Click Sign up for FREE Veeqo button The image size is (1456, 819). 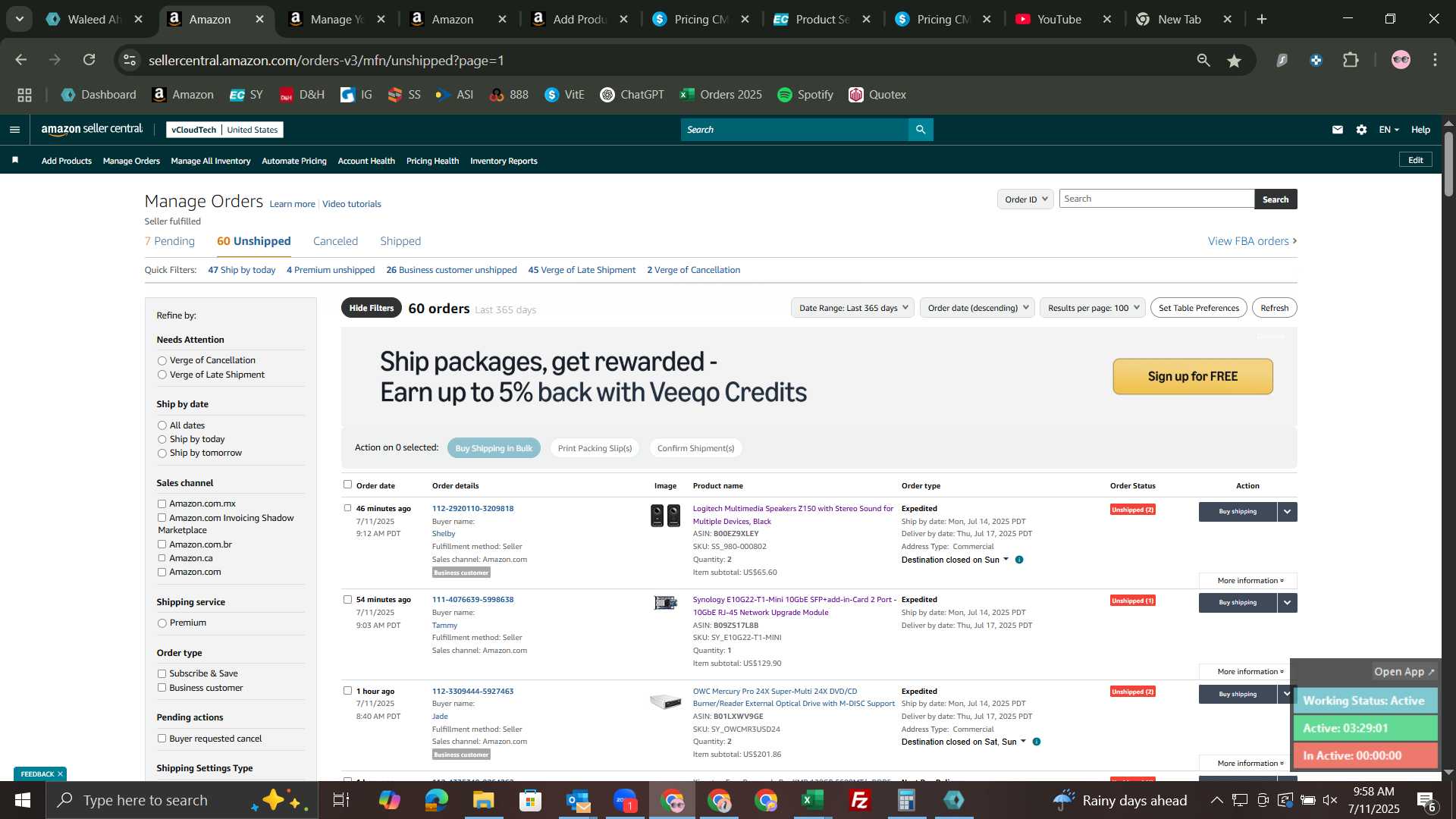pos(1193,377)
